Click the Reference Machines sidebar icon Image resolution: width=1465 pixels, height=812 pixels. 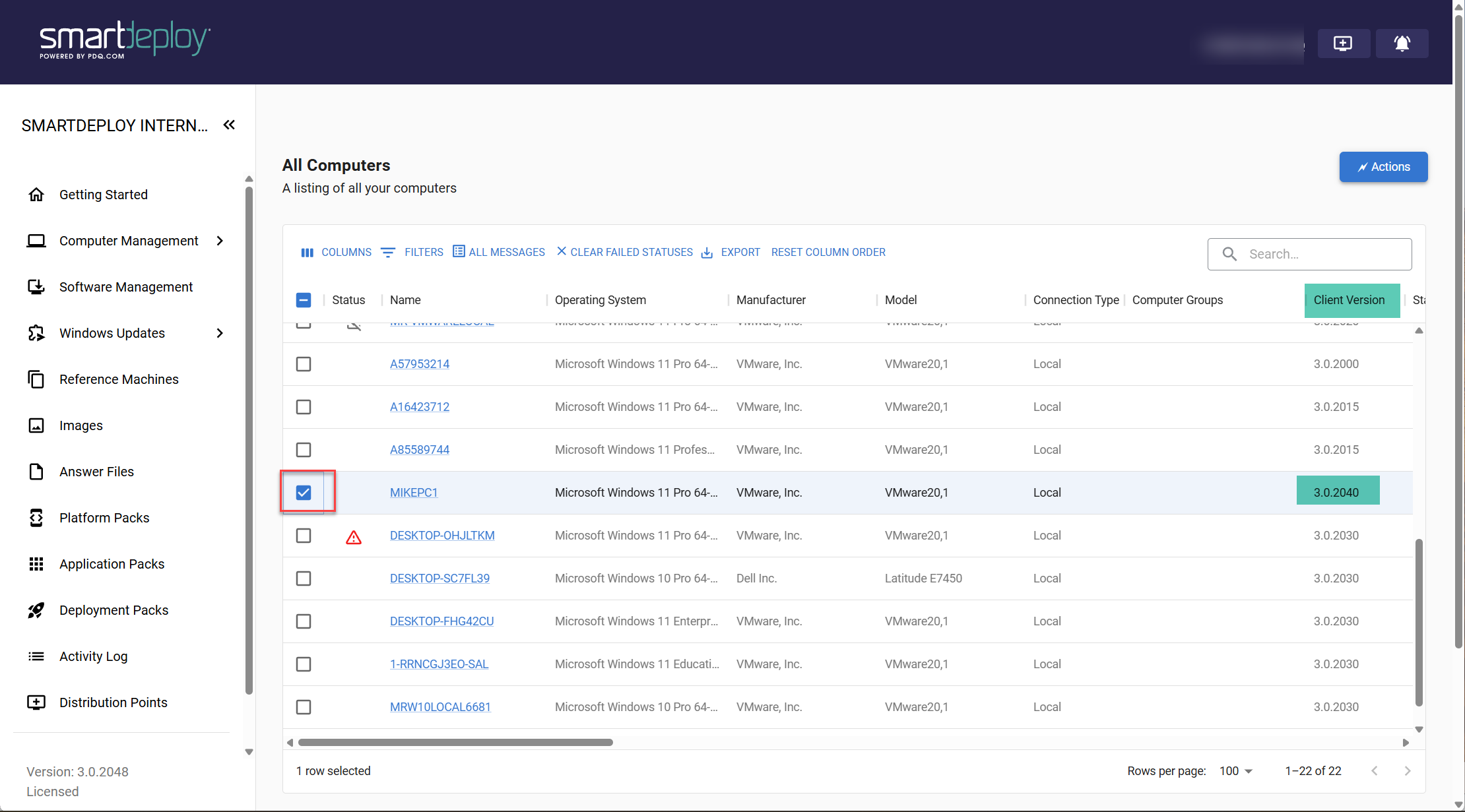36,379
